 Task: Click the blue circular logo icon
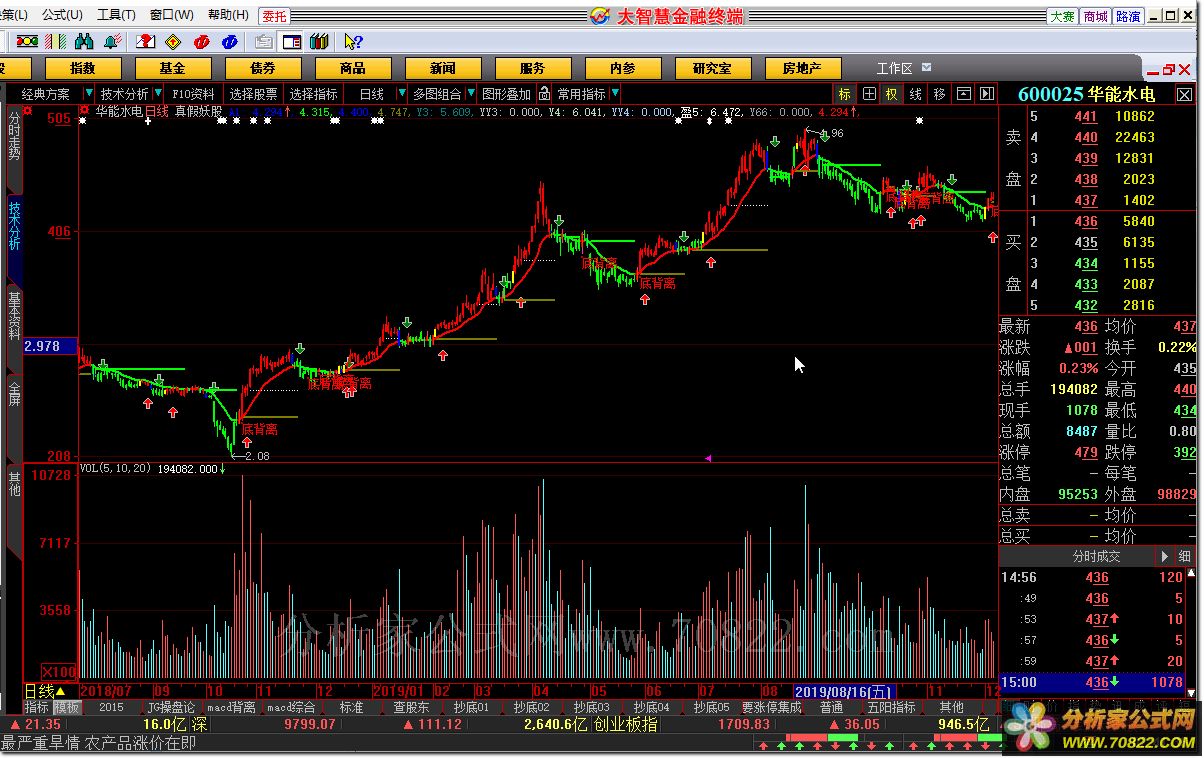click(230, 41)
